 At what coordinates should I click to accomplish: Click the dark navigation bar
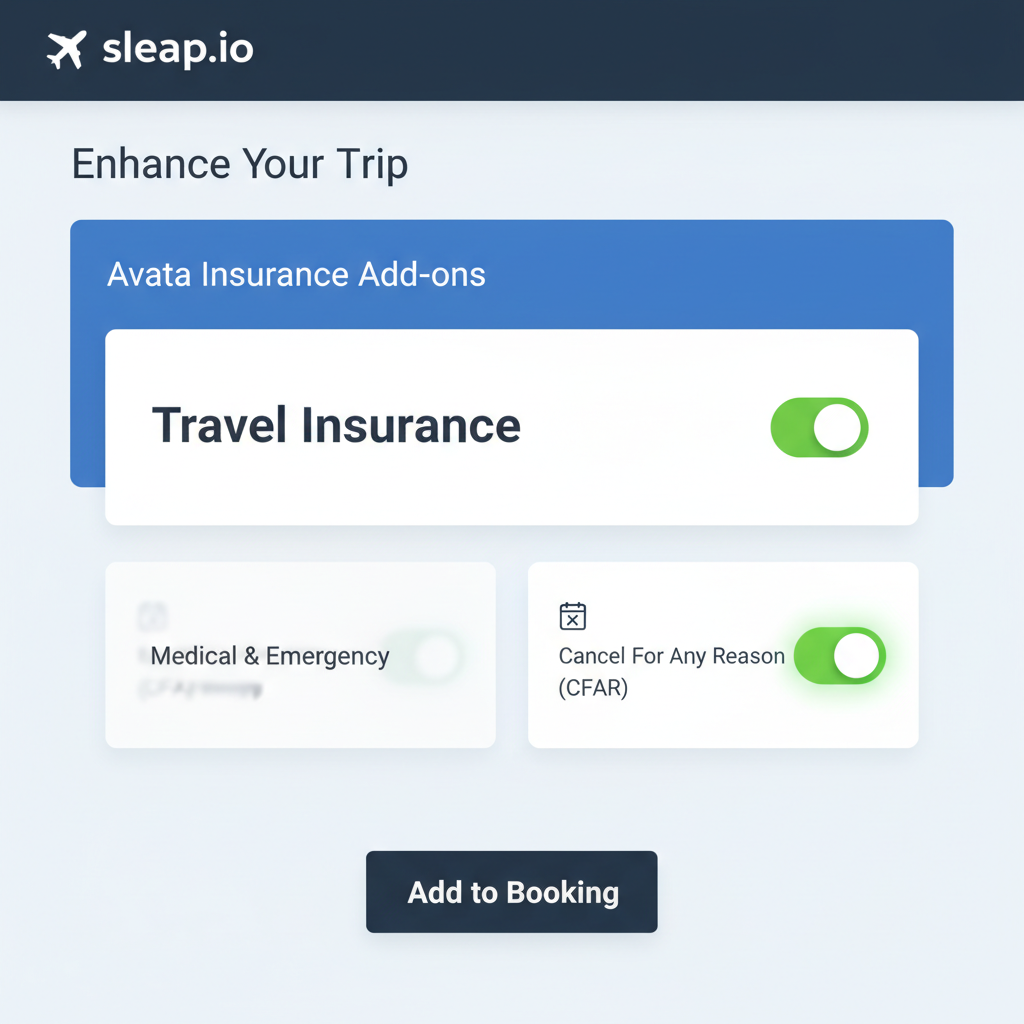[x=512, y=49]
